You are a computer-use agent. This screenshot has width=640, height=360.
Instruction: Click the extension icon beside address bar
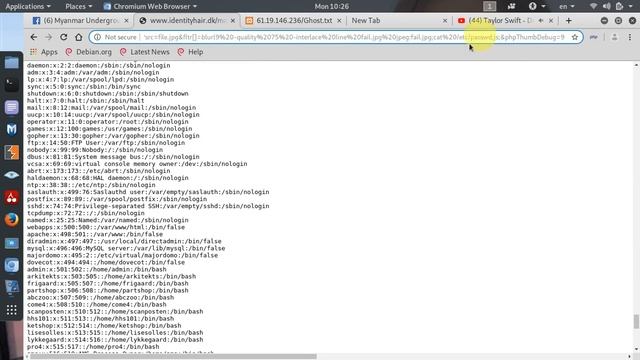(x=594, y=37)
